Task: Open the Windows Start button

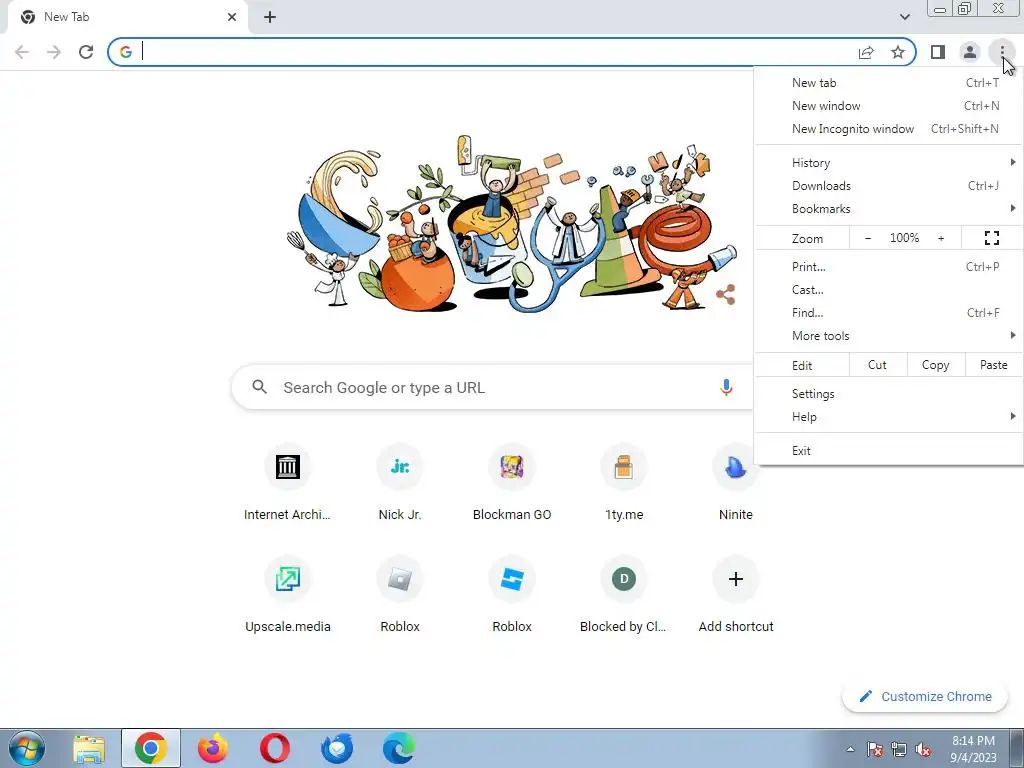Action: [x=27, y=748]
